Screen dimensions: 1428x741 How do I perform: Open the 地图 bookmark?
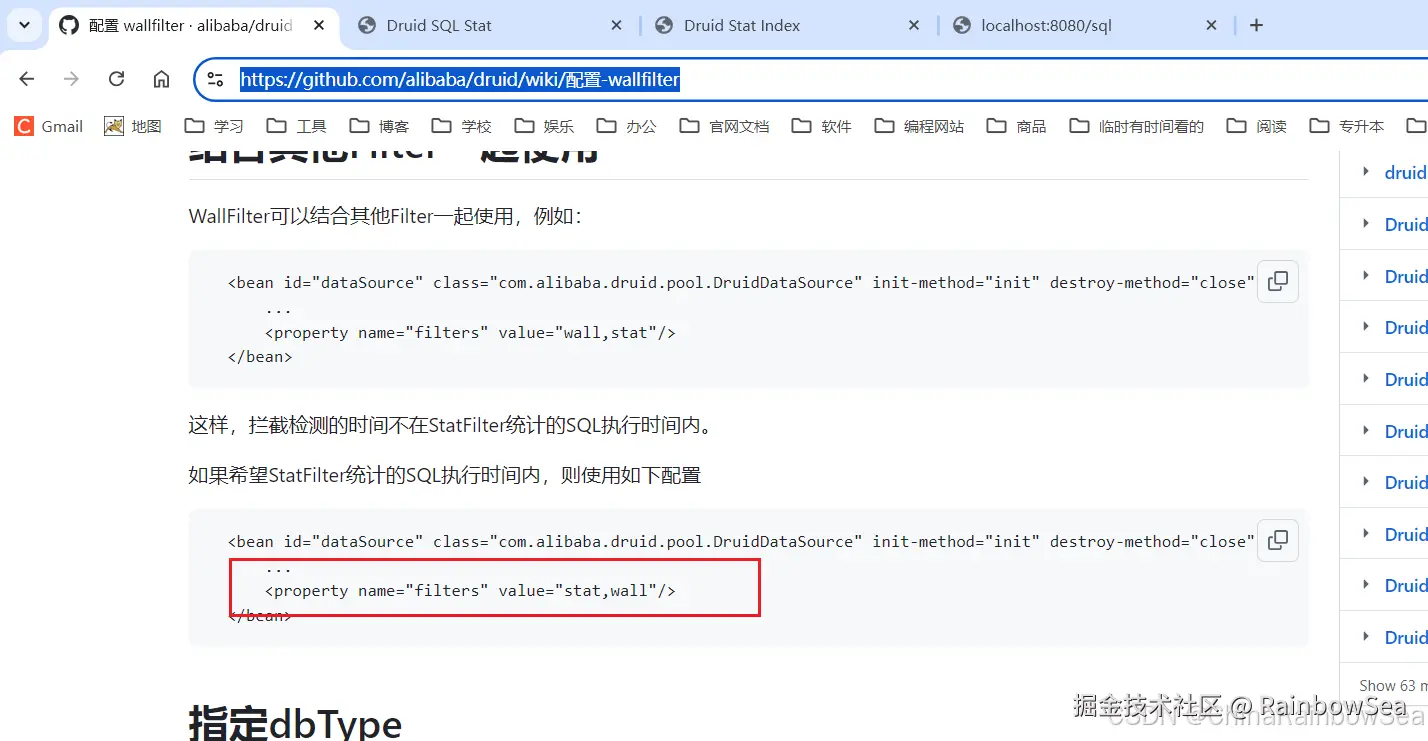tap(133, 126)
